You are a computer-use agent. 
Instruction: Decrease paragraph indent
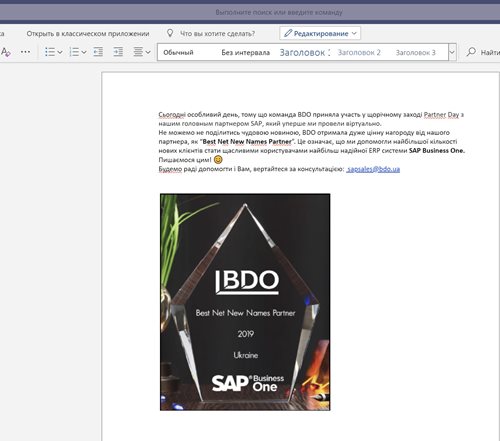(x=98, y=52)
